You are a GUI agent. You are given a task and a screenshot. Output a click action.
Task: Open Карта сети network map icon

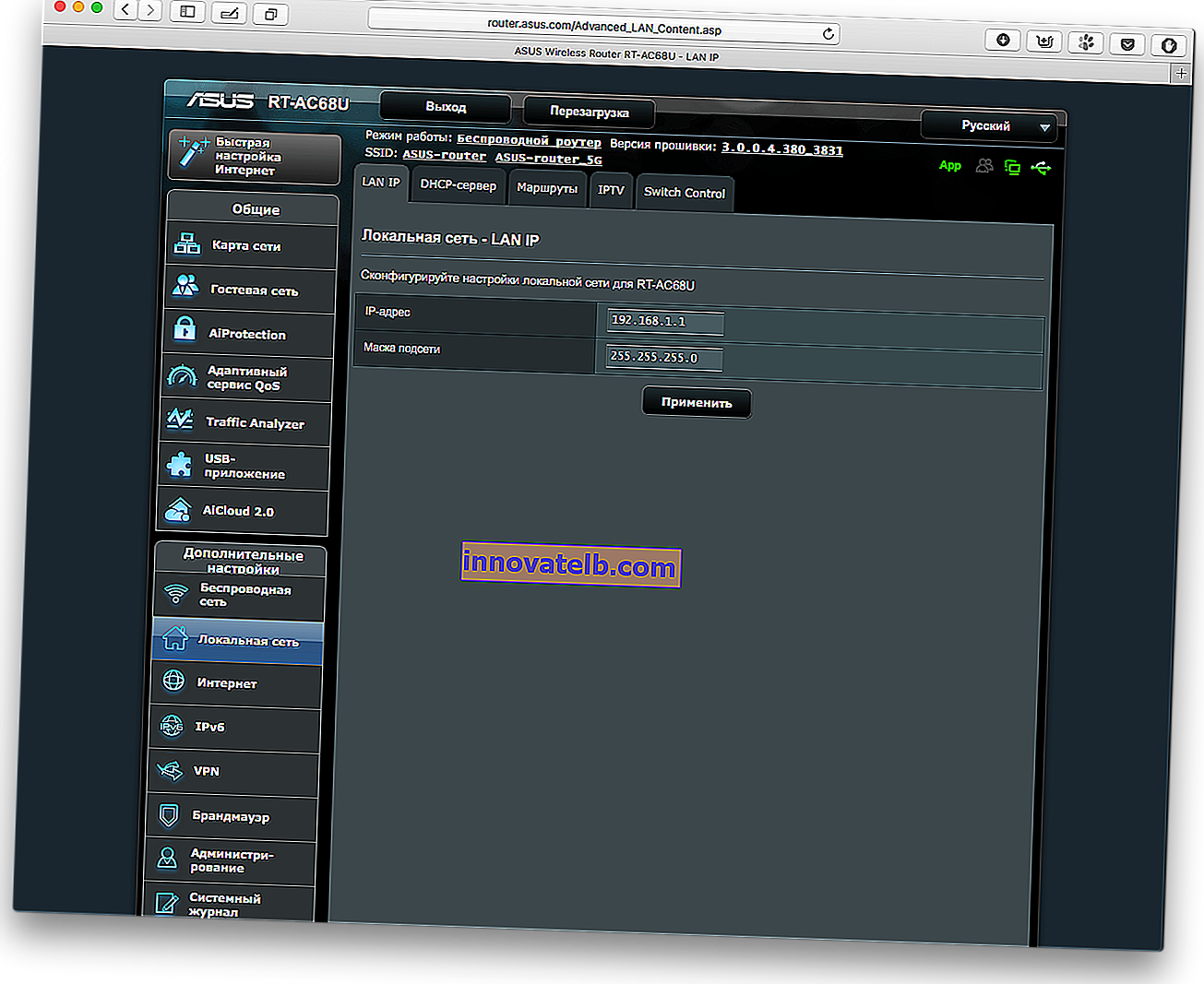click(187, 243)
